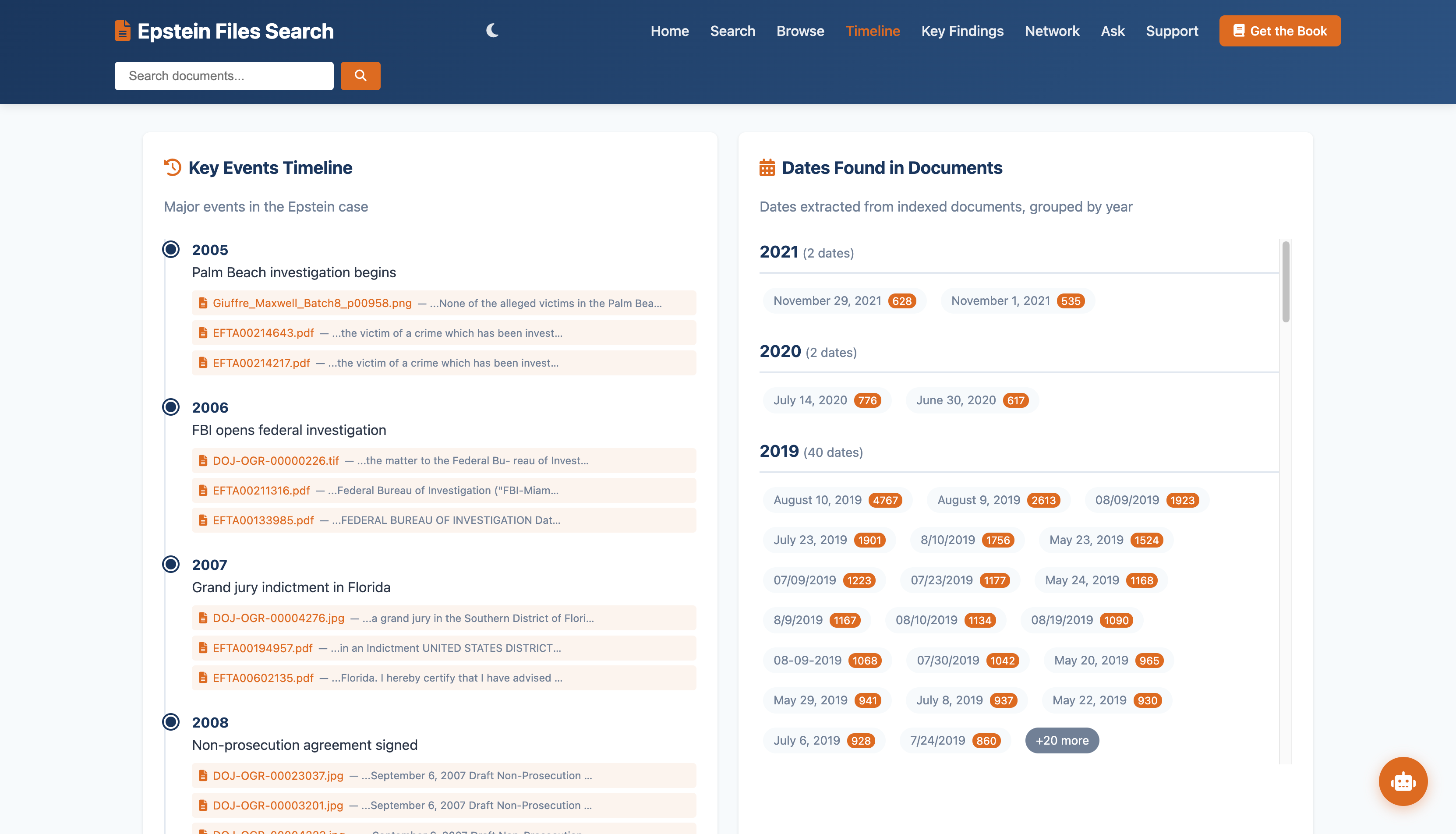Click the book icon in Get the Book
This screenshot has width=1456, height=834.
[1238, 31]
